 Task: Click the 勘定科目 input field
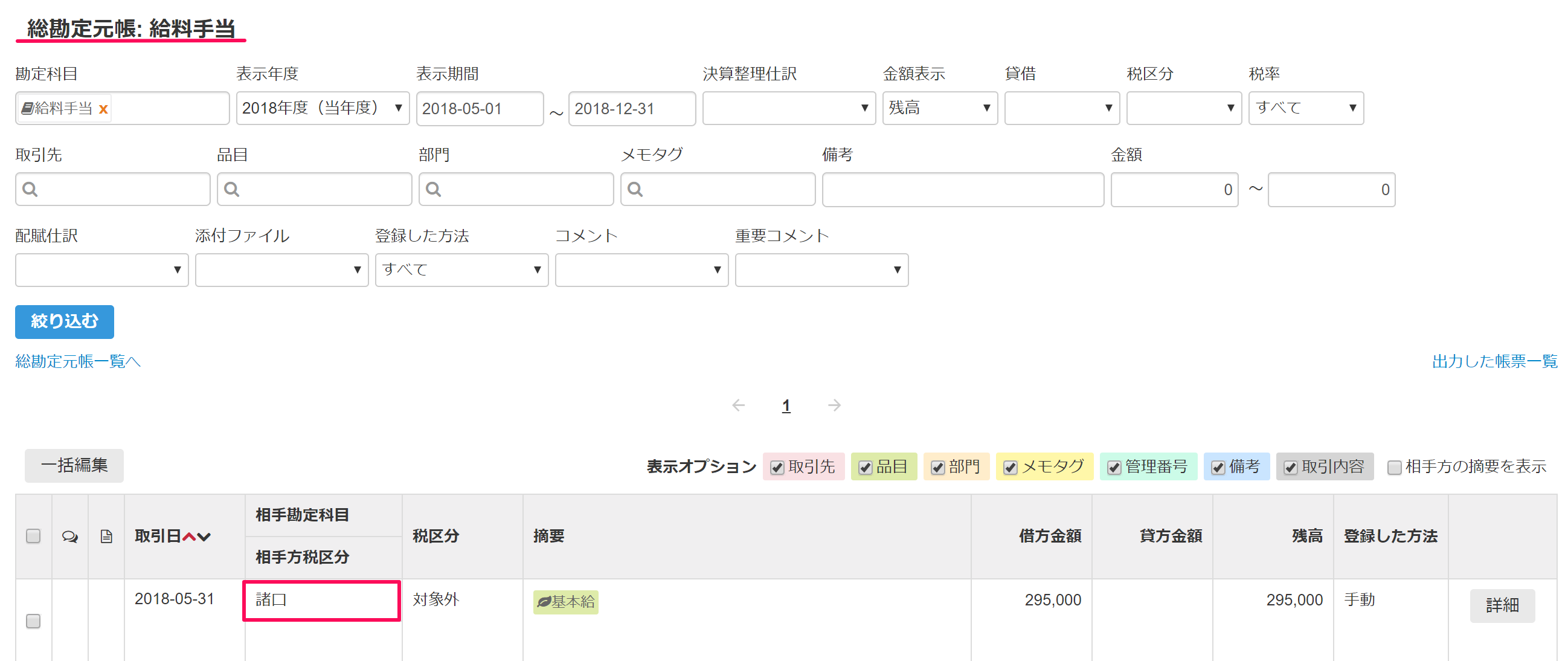123,108
